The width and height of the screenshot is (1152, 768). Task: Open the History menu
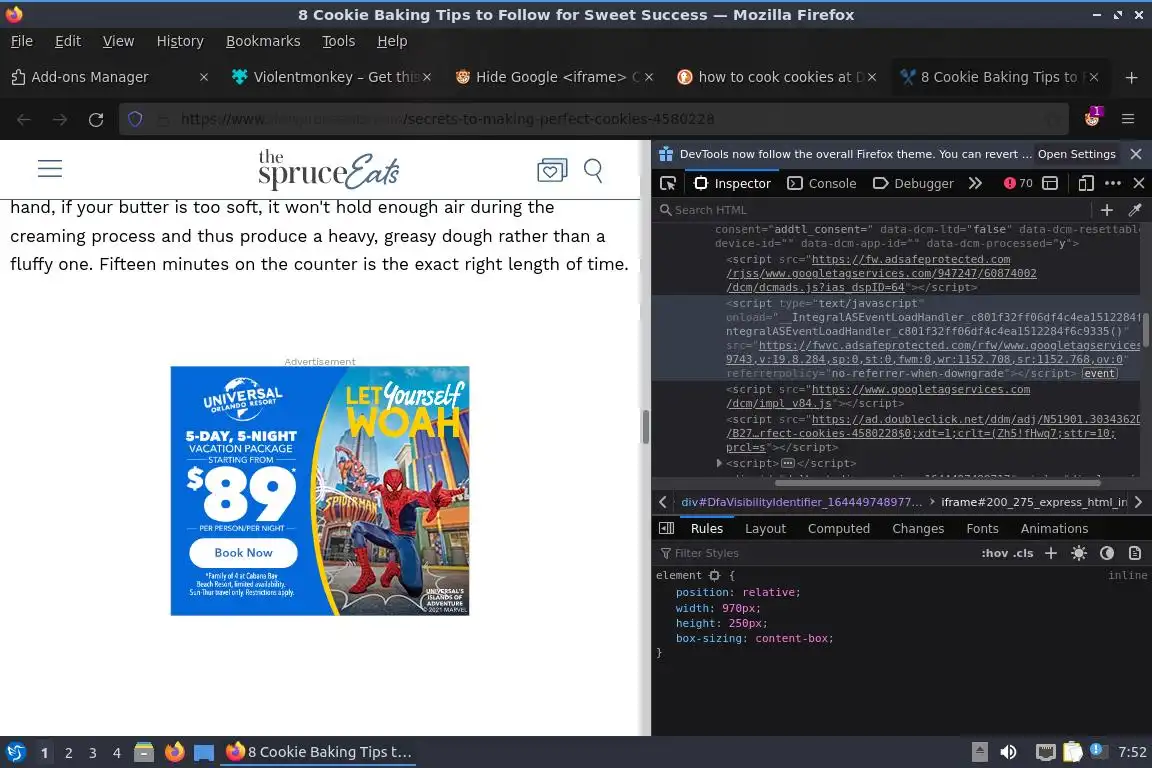(180, 41)
